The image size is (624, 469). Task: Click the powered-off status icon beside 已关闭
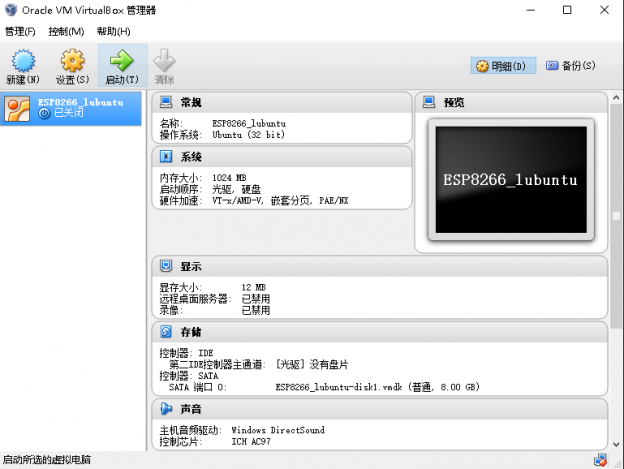pos(44,113)
